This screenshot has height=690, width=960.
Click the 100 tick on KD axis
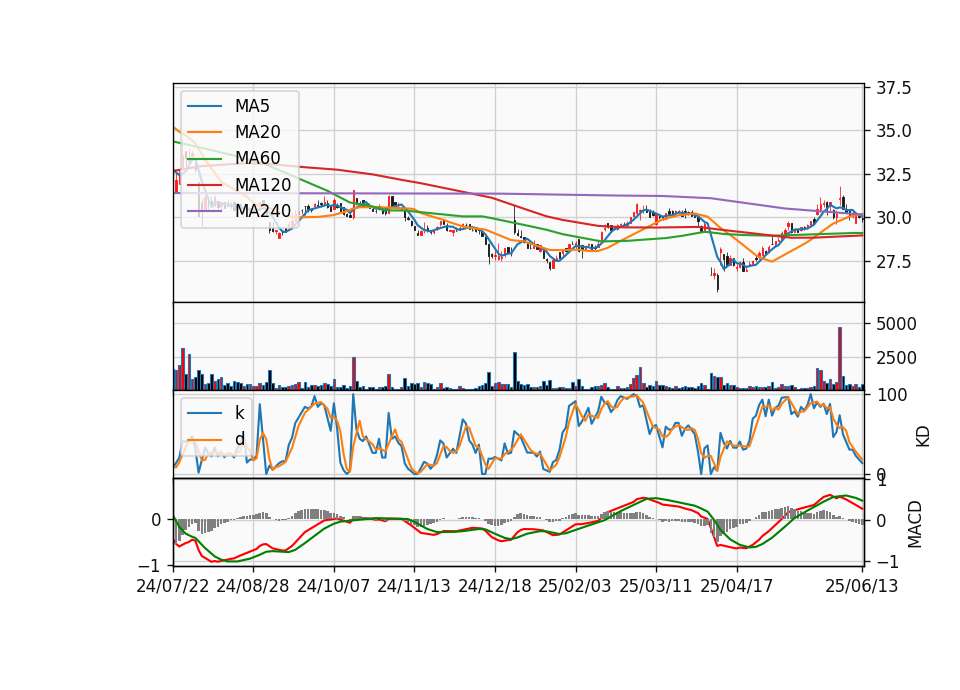pos(891,395)
